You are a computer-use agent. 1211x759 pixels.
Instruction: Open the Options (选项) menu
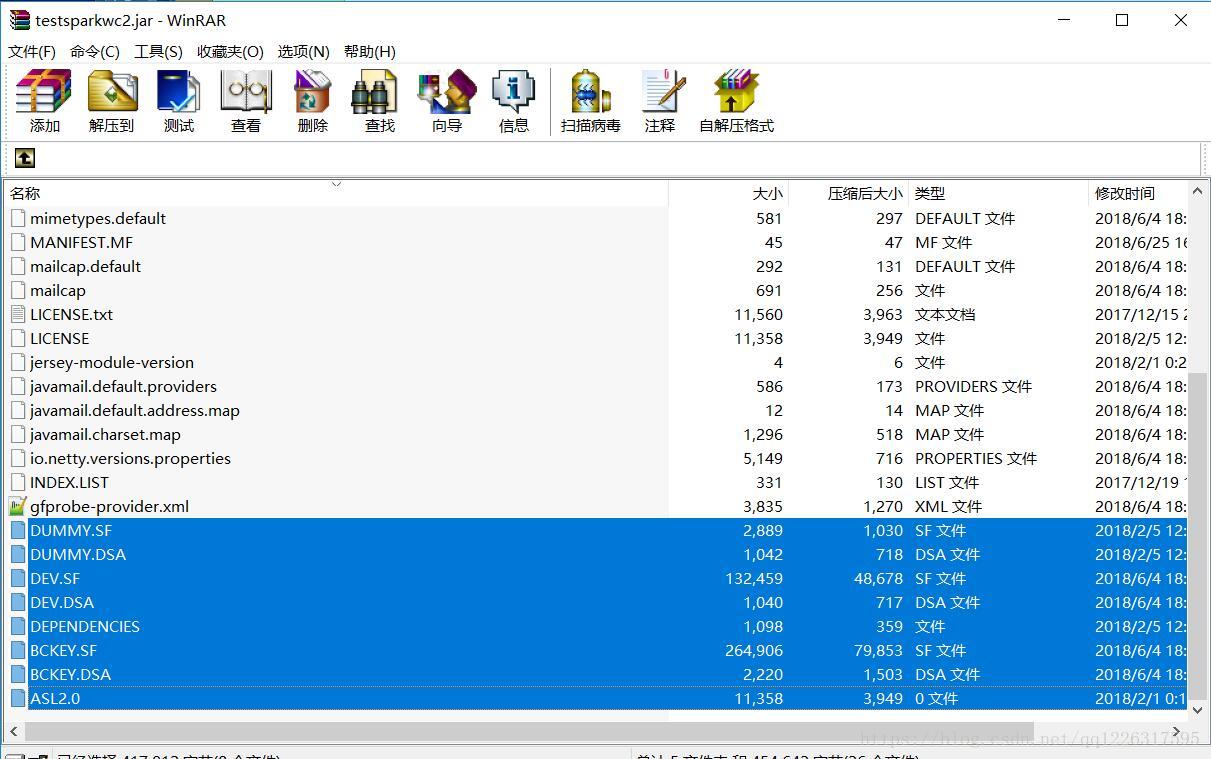click(x=304, y=51)
